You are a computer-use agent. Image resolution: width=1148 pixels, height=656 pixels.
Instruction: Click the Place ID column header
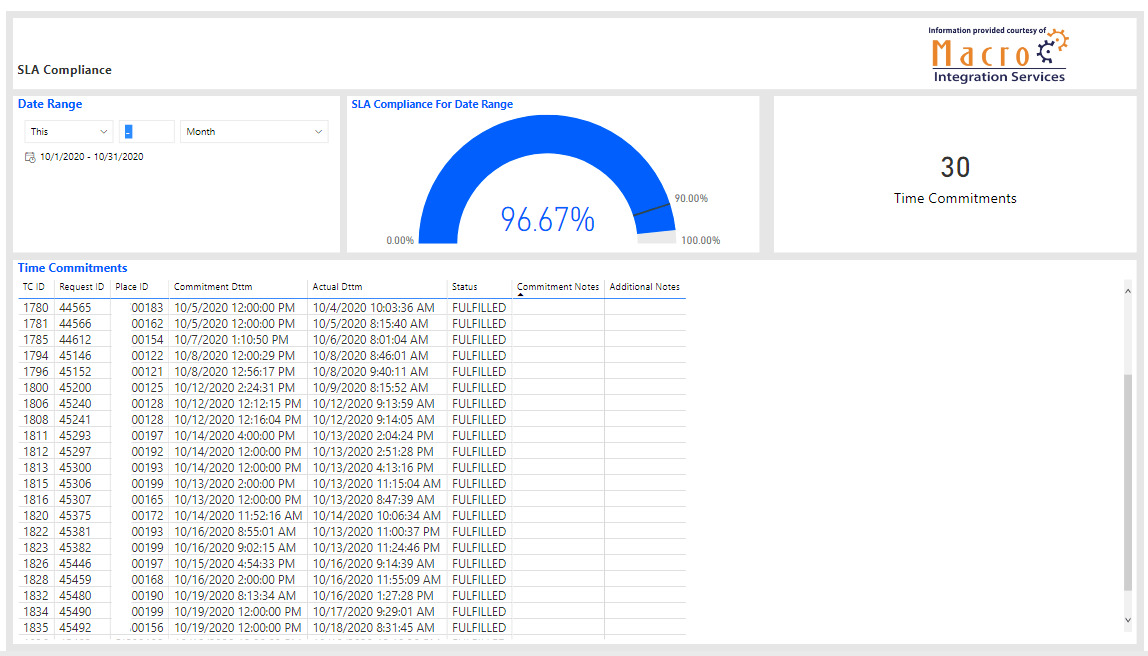(131, 287)
